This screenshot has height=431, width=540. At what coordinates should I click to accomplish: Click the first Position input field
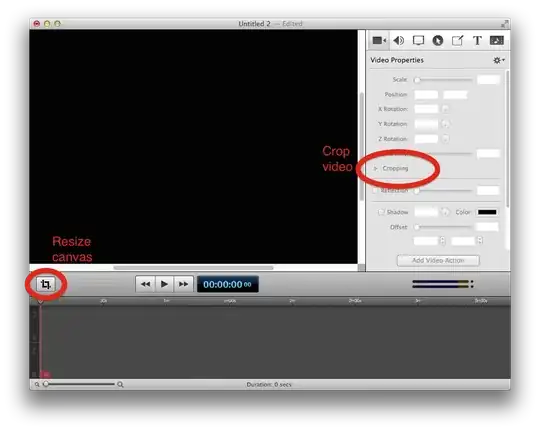tap(426, 94)
